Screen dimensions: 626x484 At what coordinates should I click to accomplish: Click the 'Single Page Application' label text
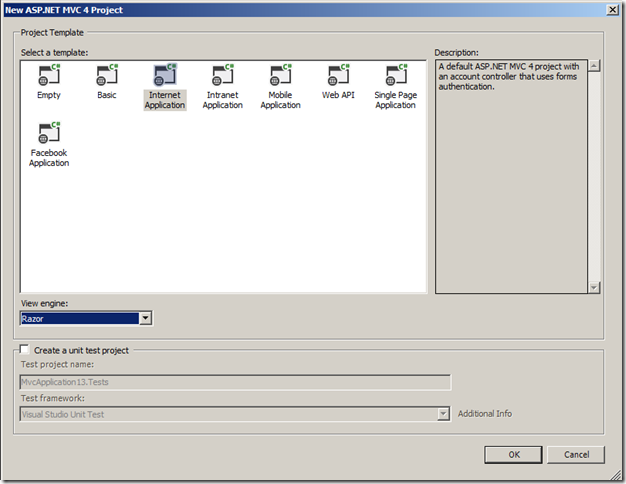click(x=396, y=100)
